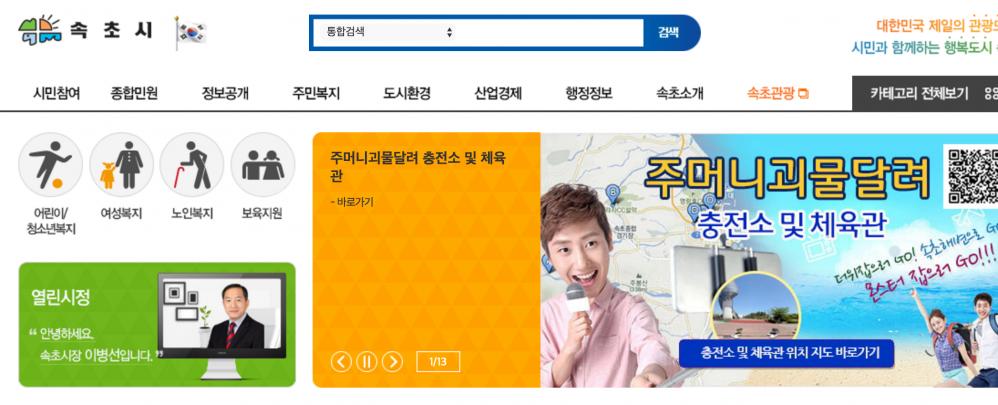Click the 1/13 slide counter

pos(438,362)
